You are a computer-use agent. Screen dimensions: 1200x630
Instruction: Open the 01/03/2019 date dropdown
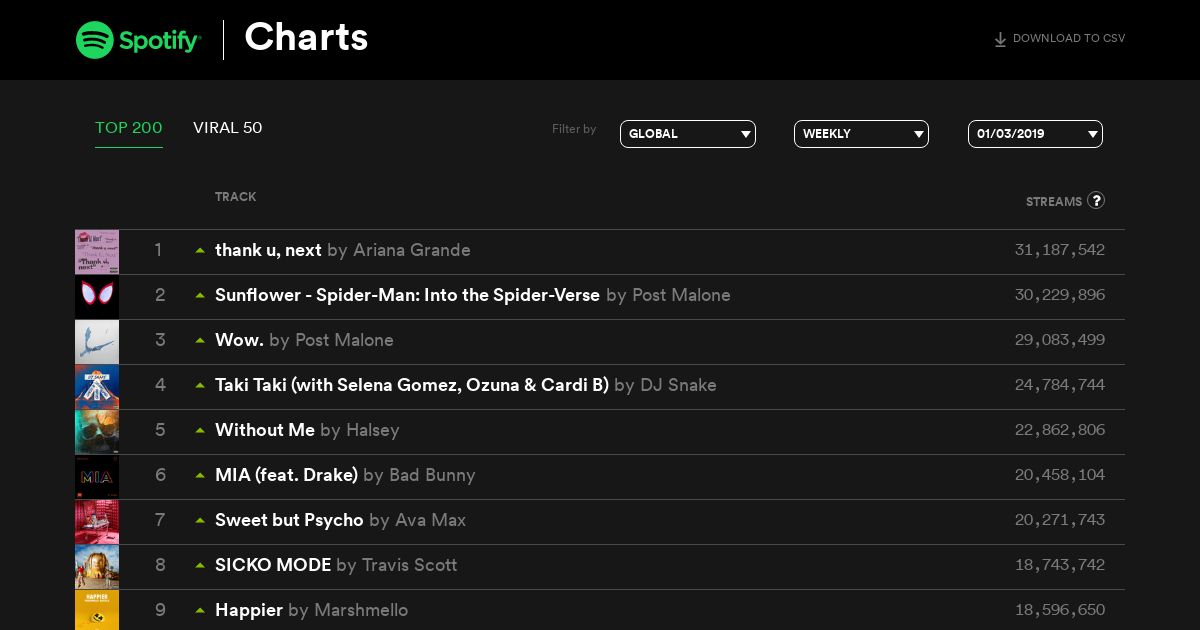tap(1035, 134)
